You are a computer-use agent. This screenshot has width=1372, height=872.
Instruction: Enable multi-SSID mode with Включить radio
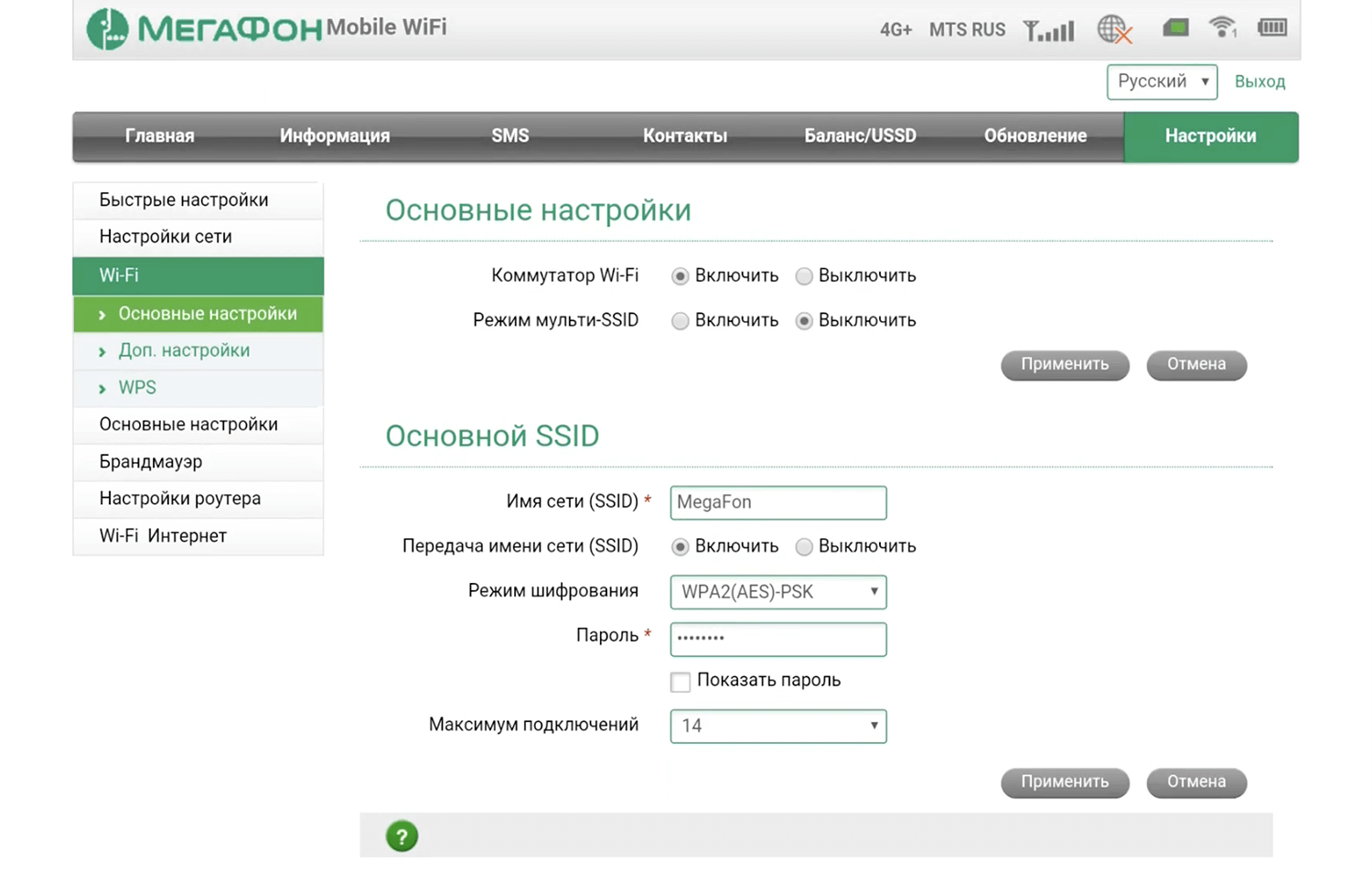click(x=680, y=321)
